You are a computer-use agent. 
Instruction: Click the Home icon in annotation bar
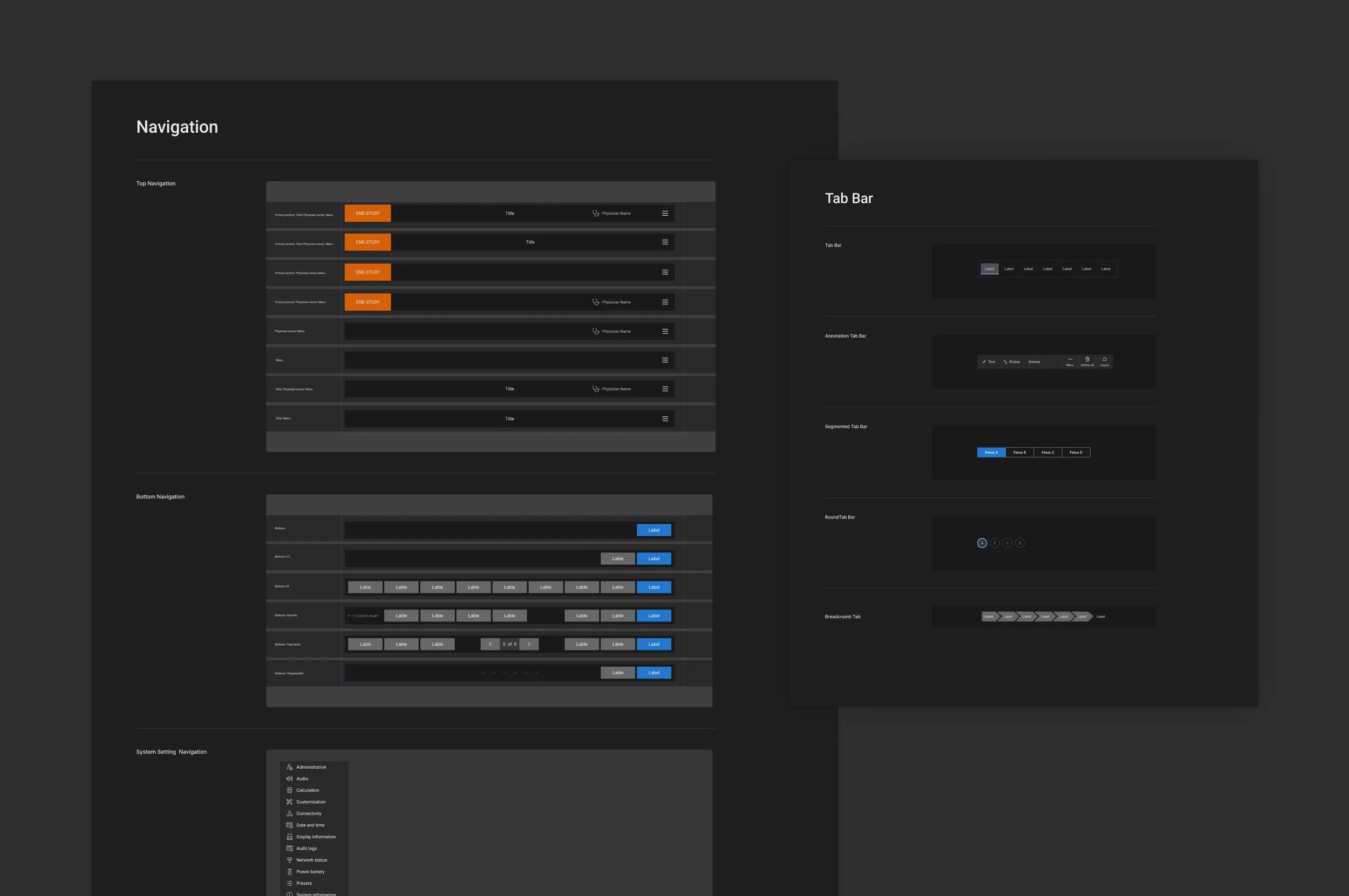point(1105,359)
